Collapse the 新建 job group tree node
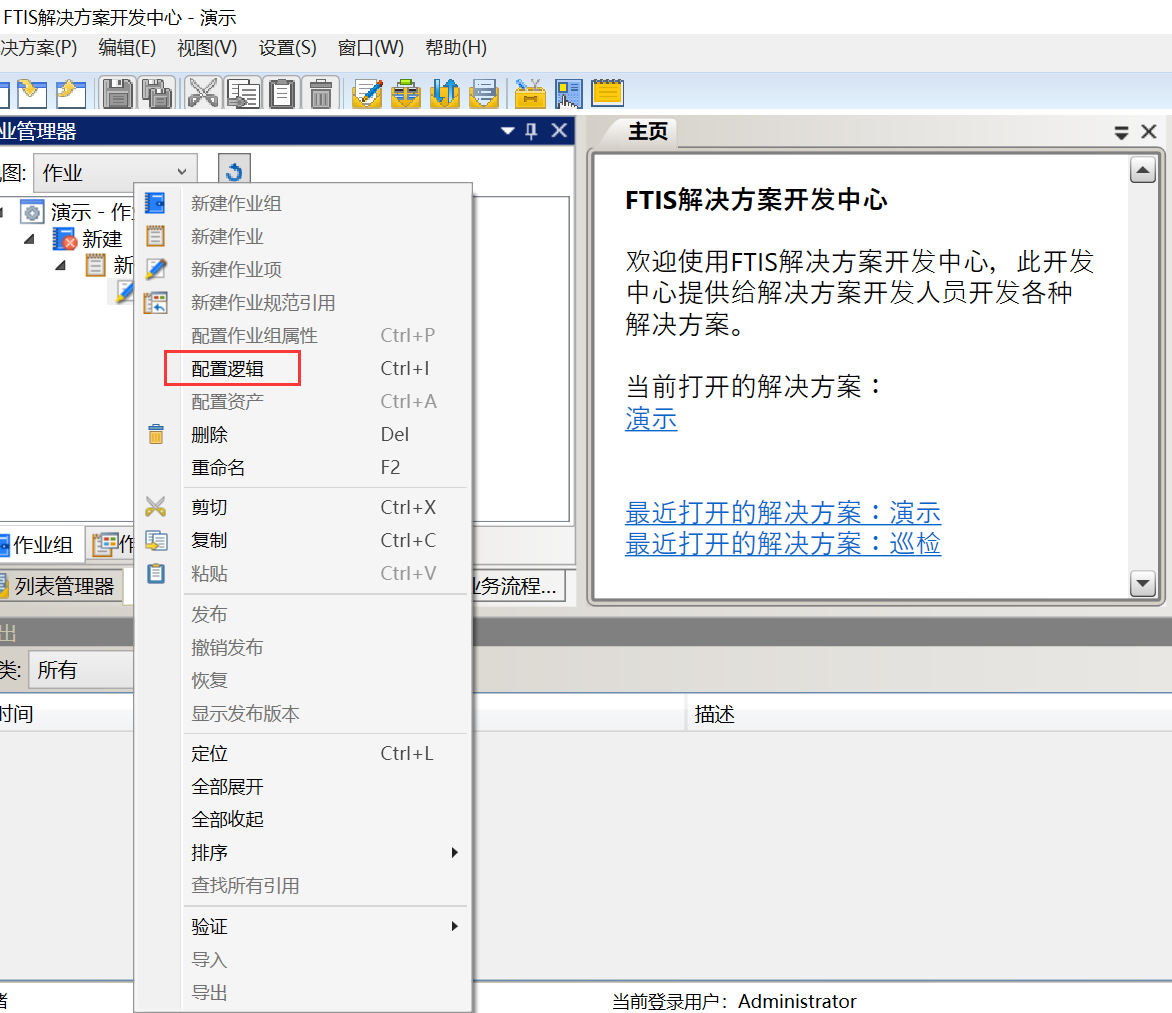 tap(30, 239)
